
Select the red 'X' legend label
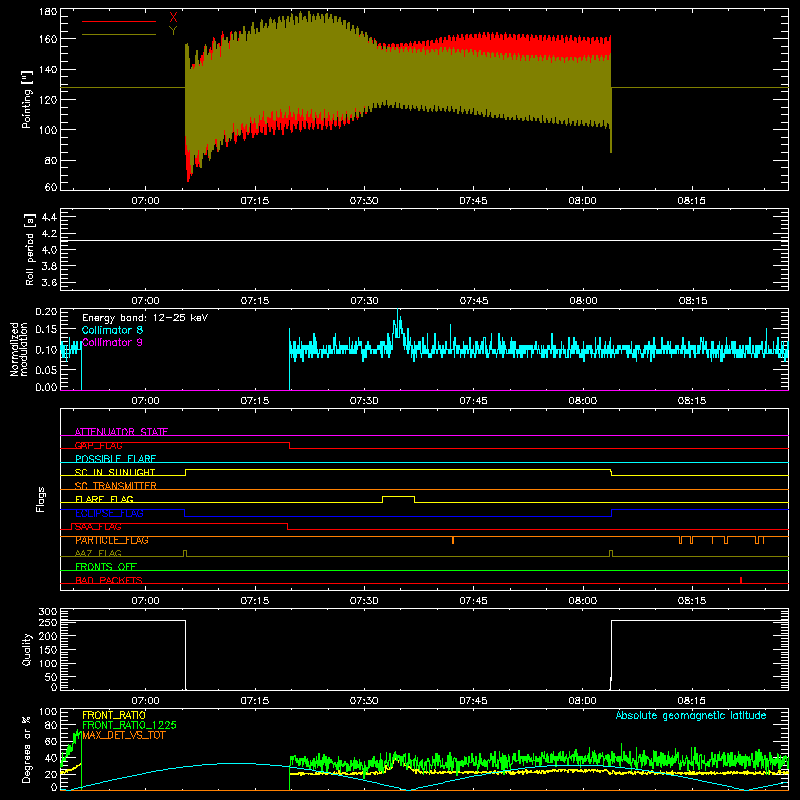(x=173, y=18)
